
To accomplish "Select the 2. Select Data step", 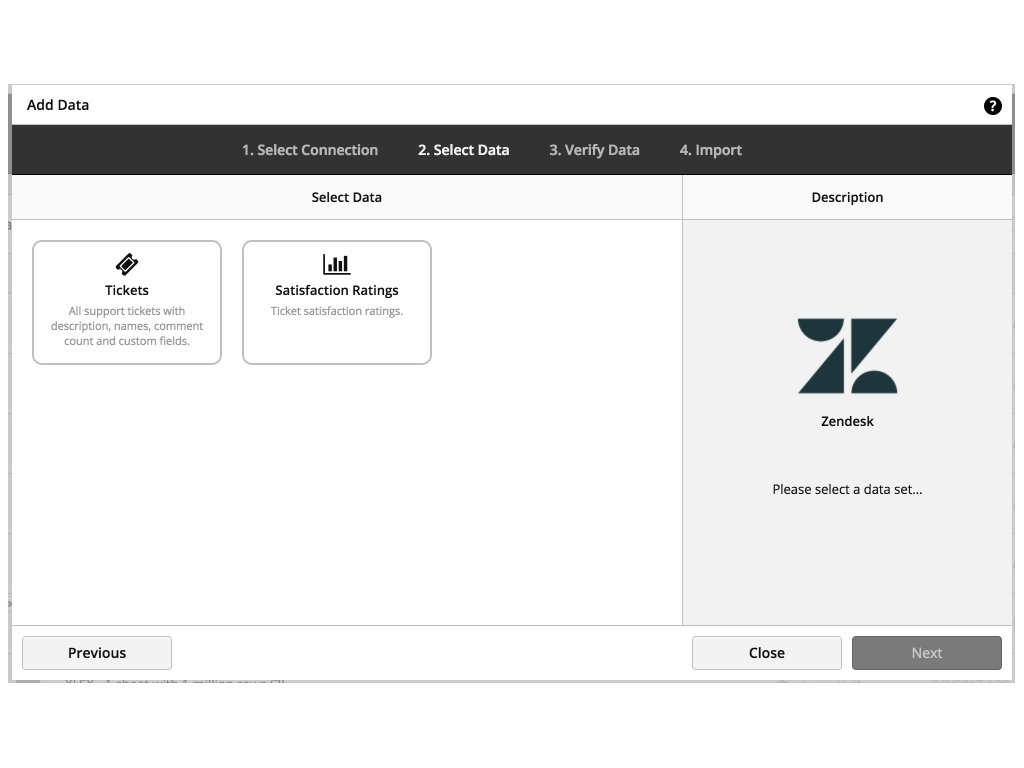I will (463, 150).
